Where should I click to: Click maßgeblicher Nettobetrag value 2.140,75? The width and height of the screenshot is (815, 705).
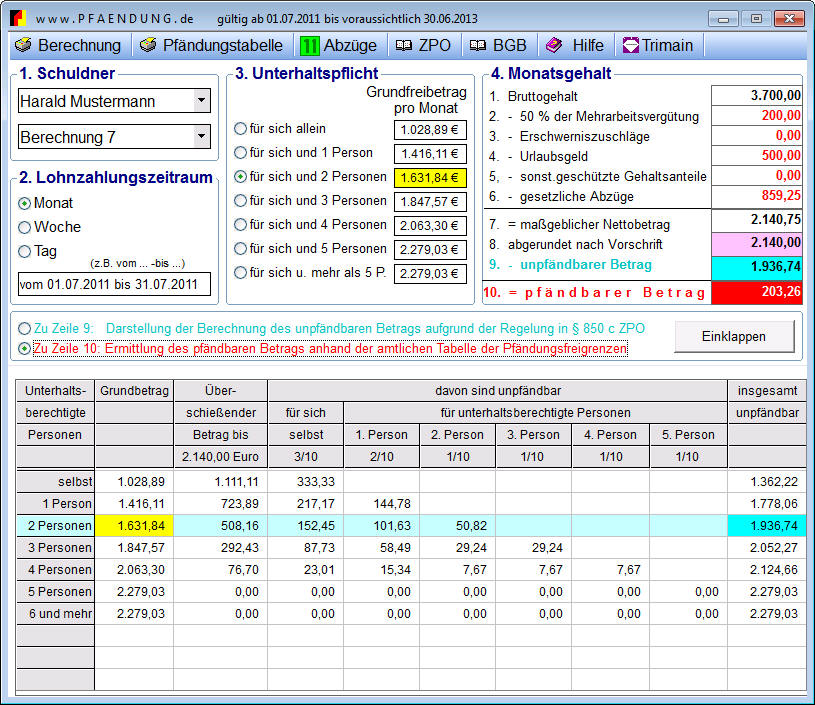pos(756,220)
